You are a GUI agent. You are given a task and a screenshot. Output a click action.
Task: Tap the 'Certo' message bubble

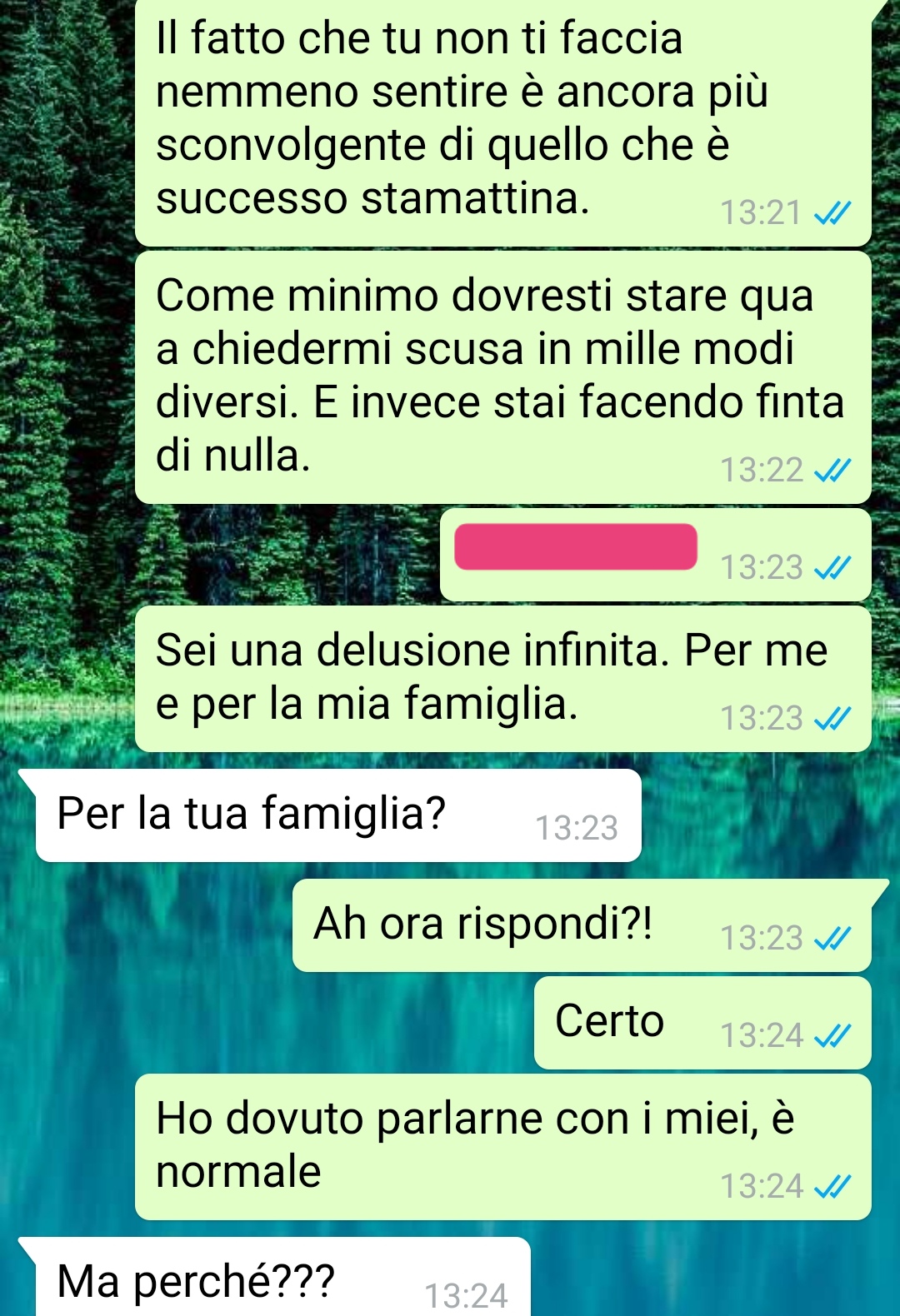click(x=702, y=1023)
